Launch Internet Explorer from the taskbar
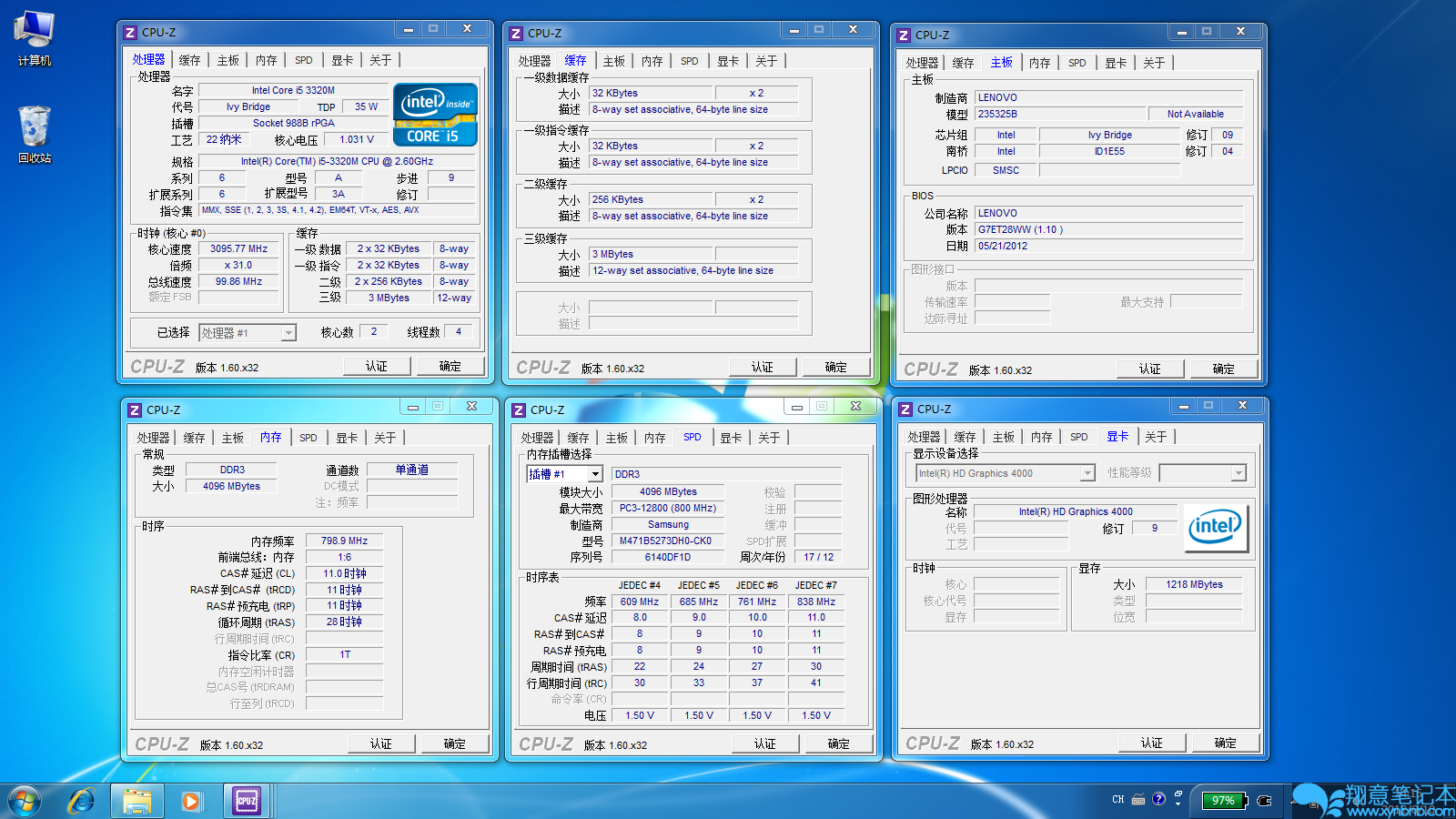This screenshot has height=819, width=1456. 82,801
